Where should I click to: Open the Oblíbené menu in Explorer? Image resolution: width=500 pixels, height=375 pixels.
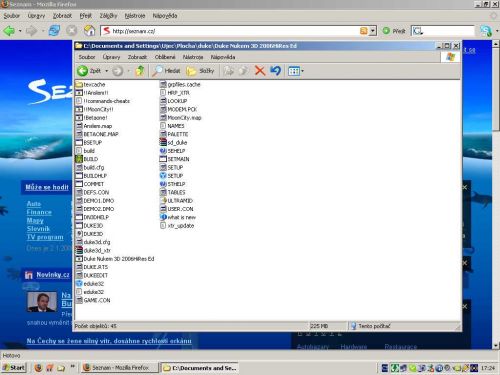165,57
